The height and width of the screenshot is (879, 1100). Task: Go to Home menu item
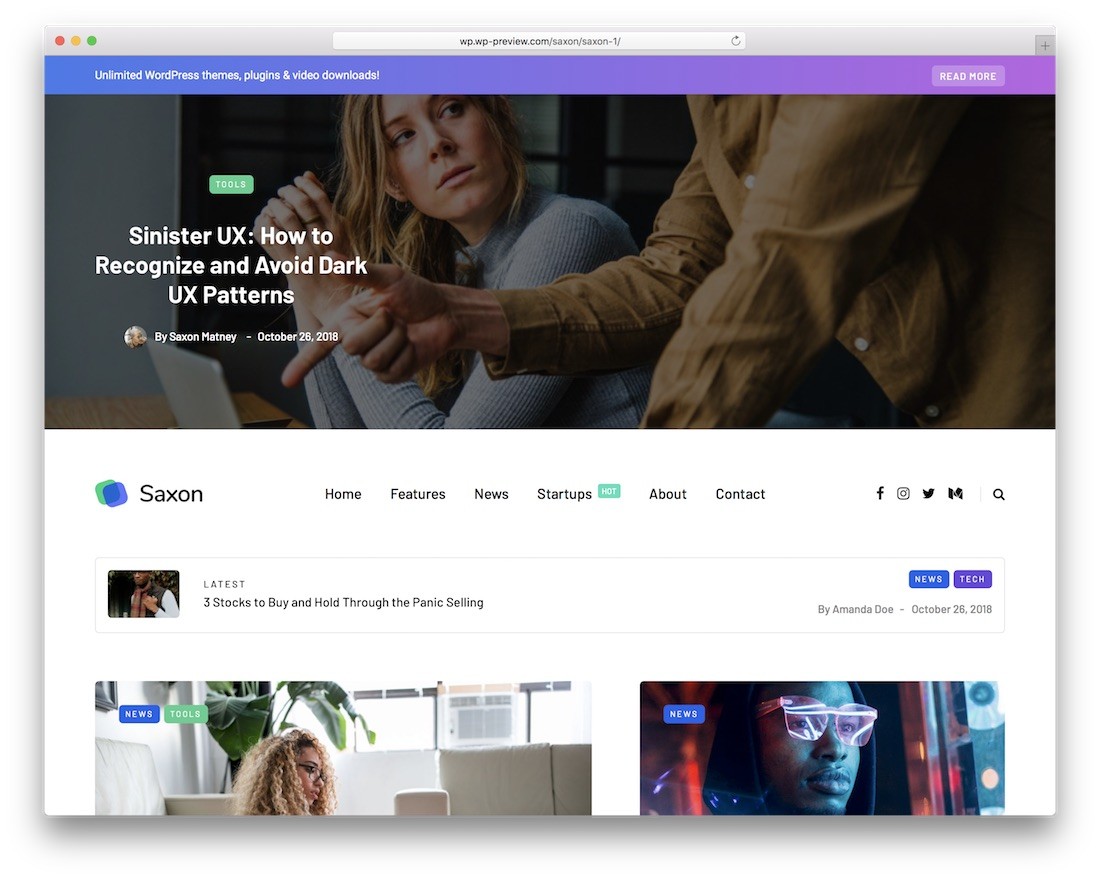click(343, 494)
